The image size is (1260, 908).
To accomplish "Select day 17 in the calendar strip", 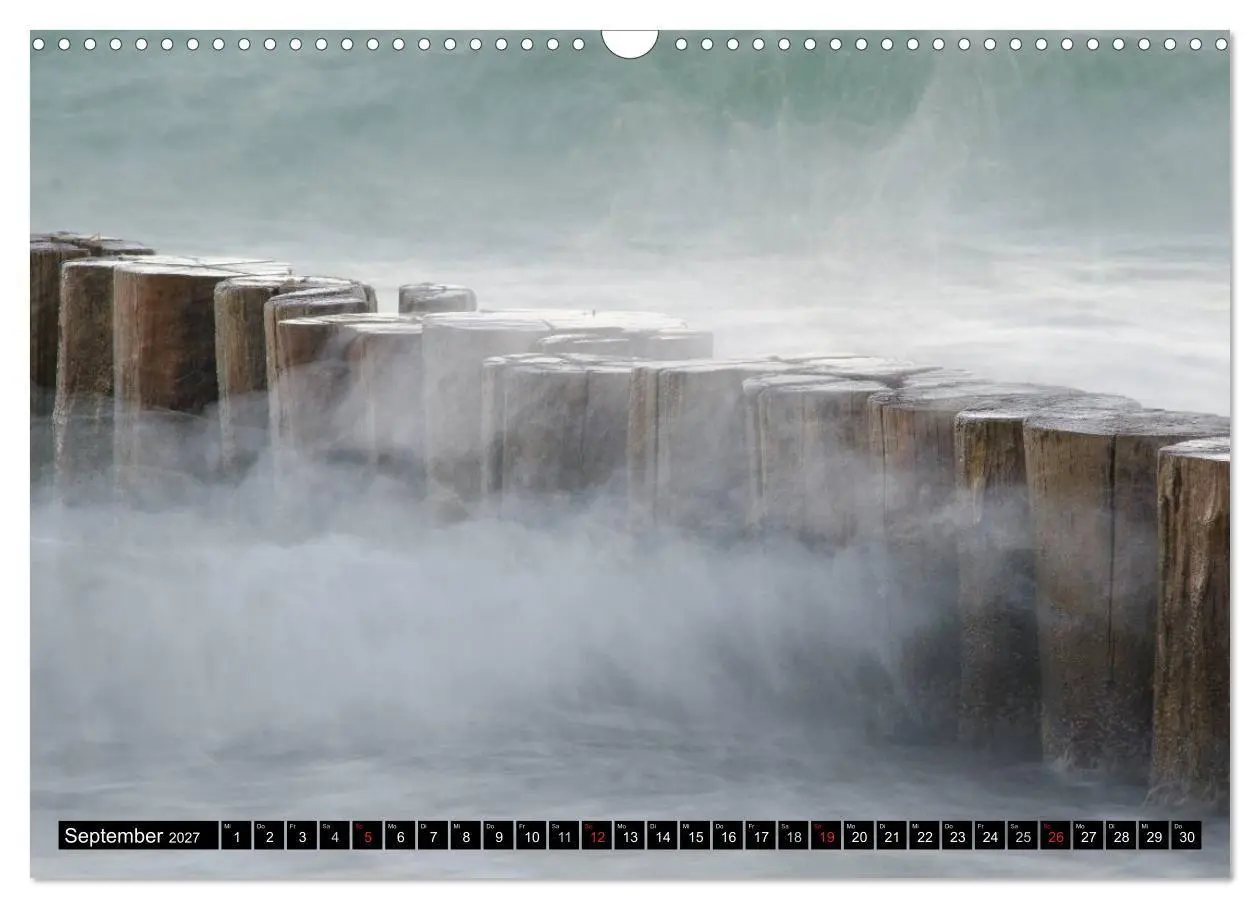I will (x=760, y=836).
